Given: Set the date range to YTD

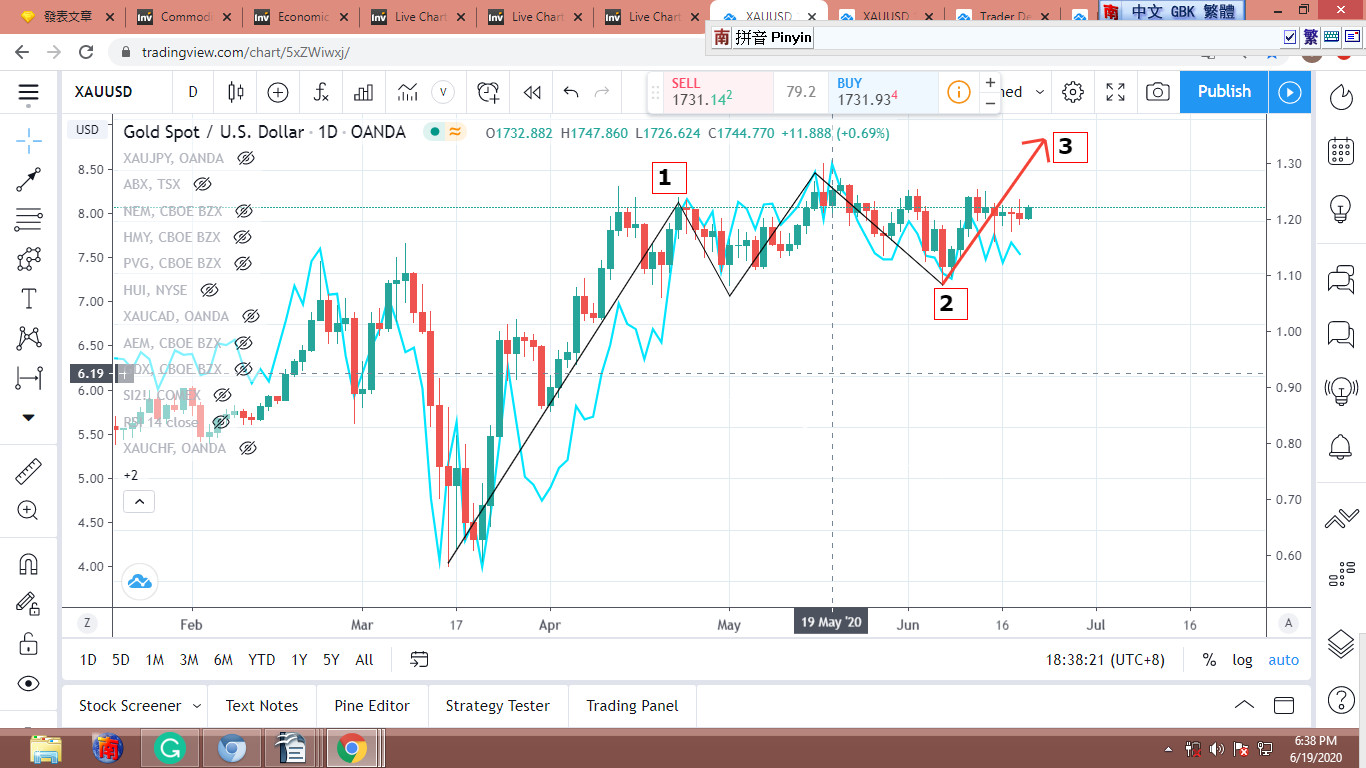Looking at the screenshot, I should point(262,660).
